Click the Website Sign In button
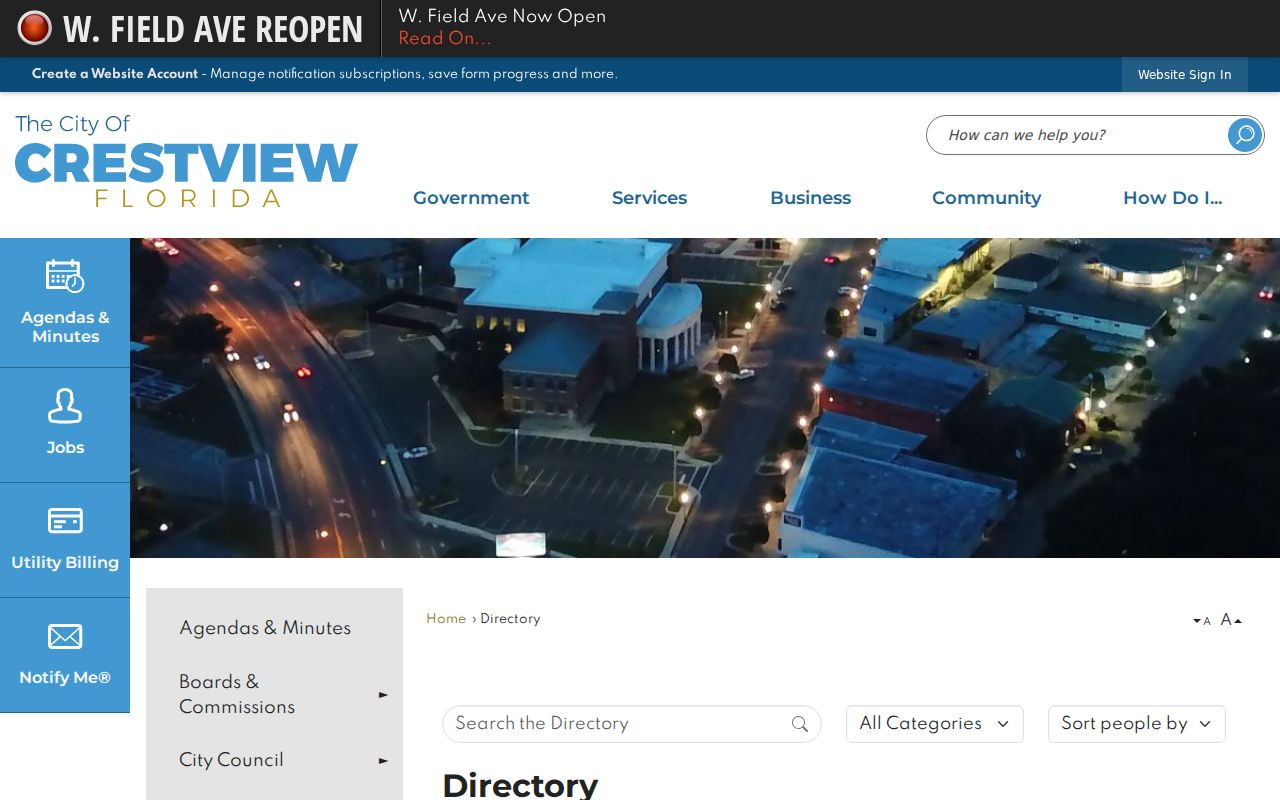This screenshot has height=800, width=1280. click(x=1185, y=75)
